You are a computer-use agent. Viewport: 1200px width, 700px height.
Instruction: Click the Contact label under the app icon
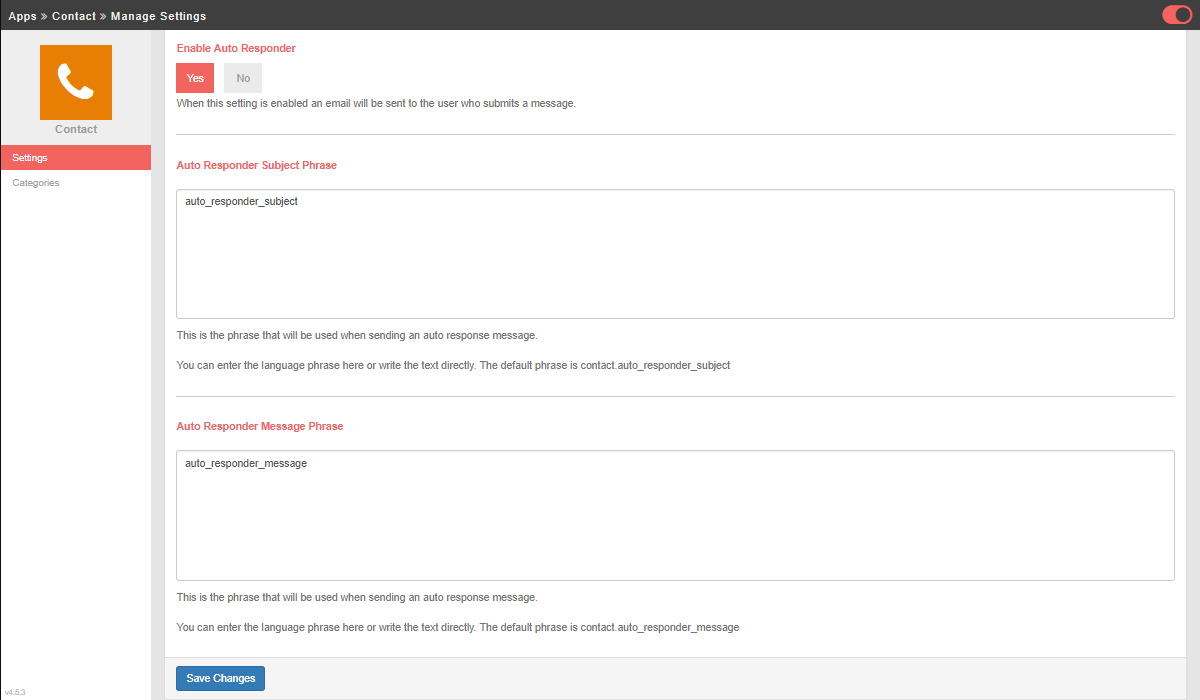76,129
